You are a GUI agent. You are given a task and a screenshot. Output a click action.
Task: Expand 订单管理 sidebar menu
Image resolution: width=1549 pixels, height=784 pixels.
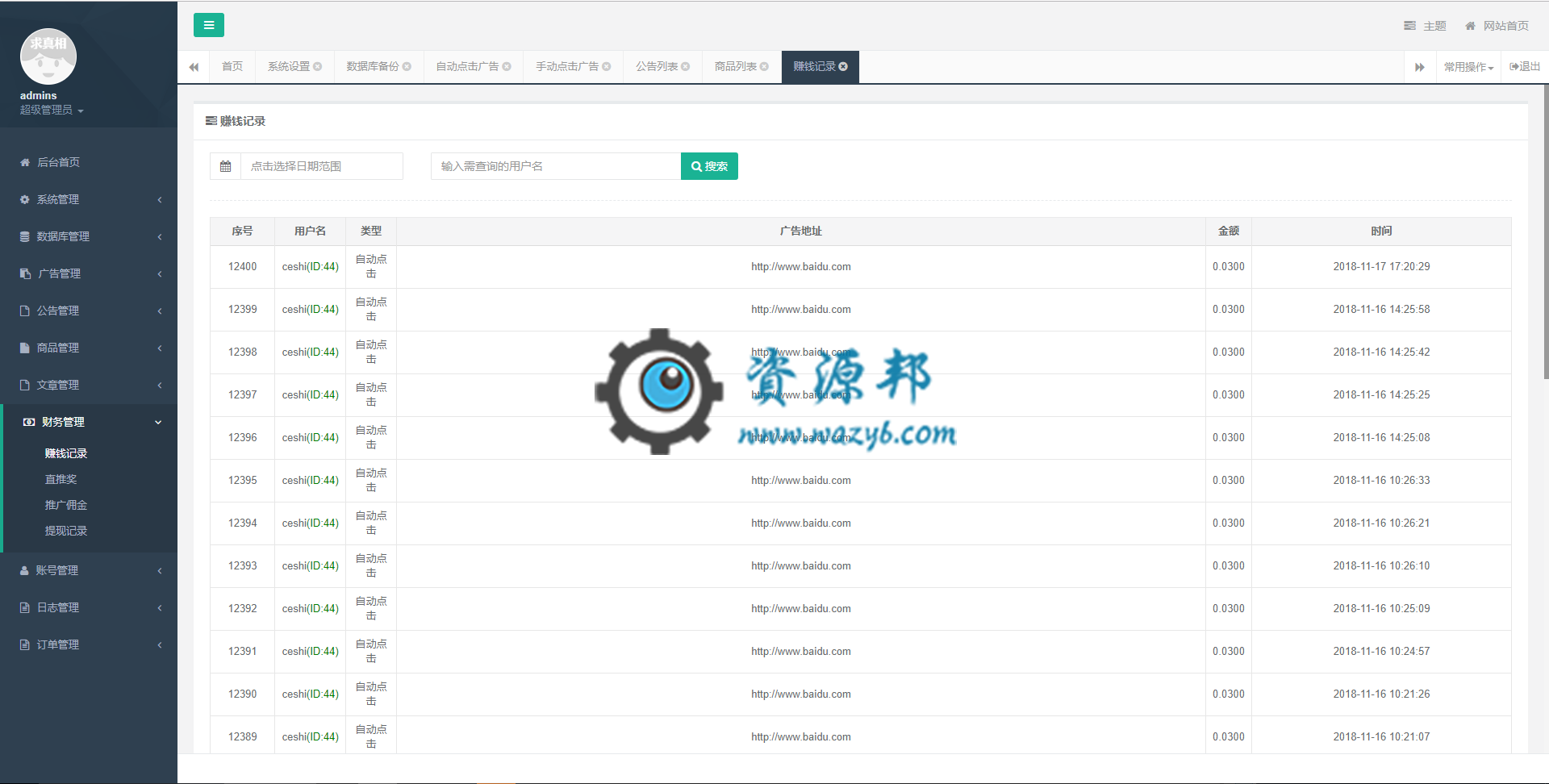[89, 644]
